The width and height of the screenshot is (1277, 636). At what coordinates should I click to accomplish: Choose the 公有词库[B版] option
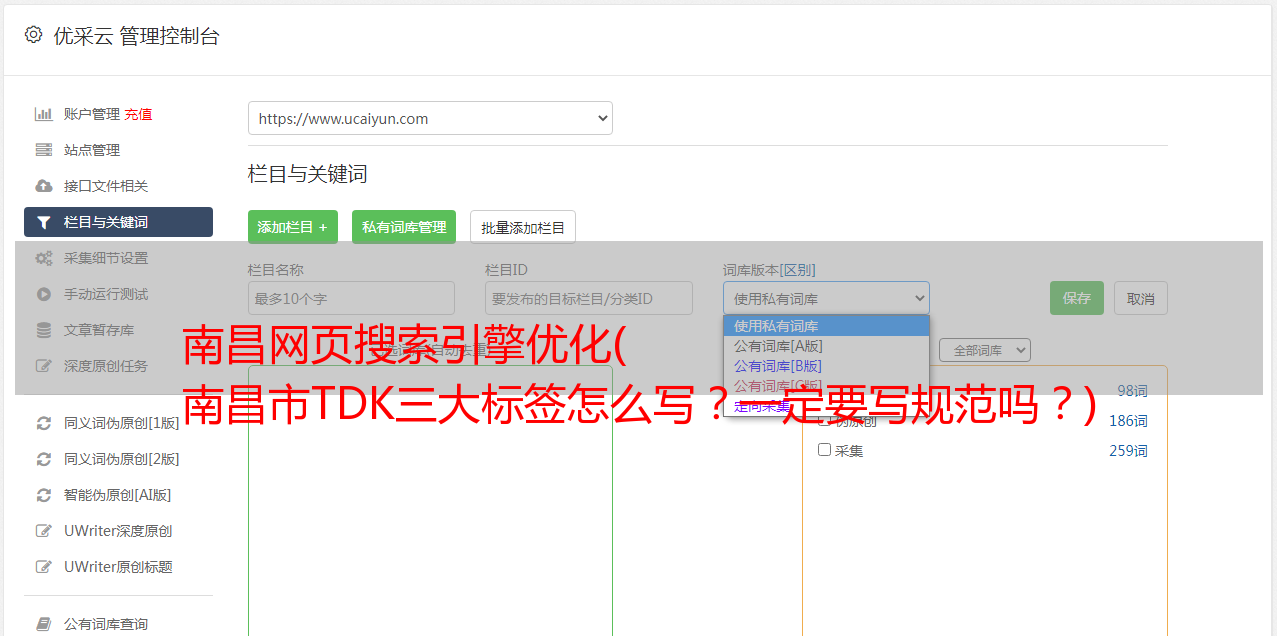point(826,366)
